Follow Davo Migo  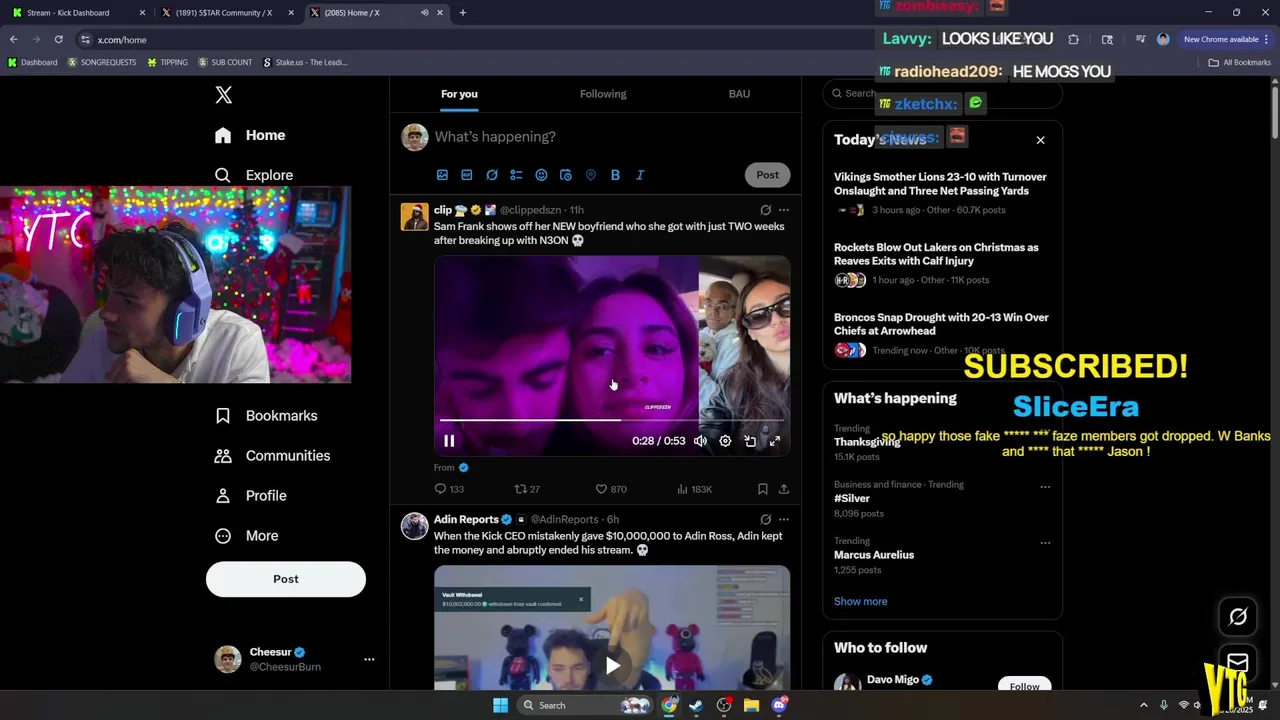(1024, 686)
